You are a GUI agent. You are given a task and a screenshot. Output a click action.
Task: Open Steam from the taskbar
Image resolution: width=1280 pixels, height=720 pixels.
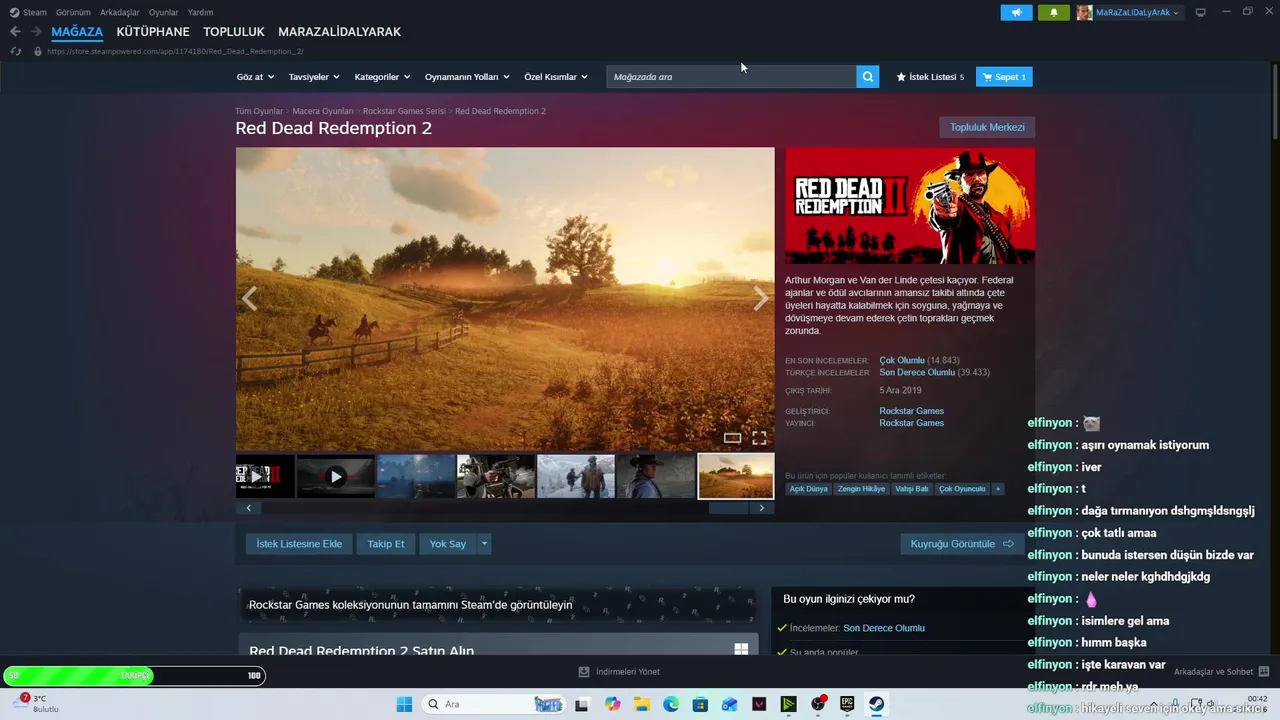point(876,704)
